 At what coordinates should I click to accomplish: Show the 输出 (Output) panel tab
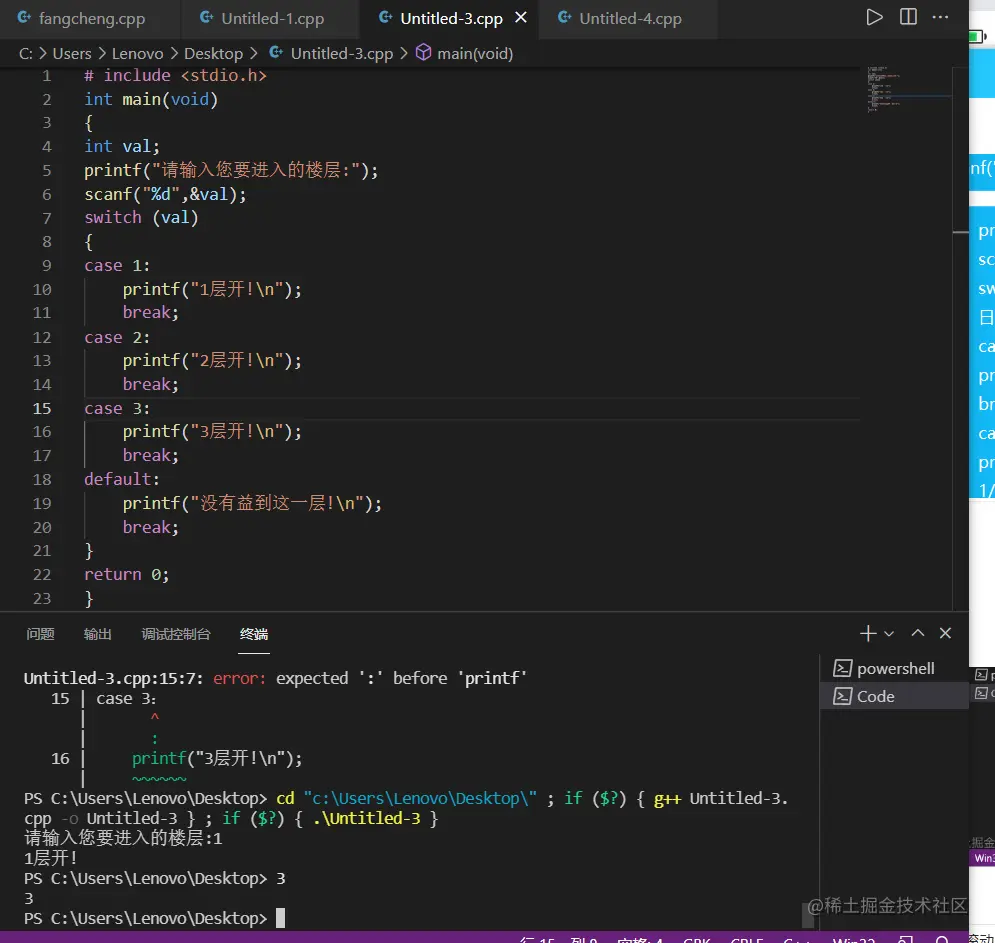point(98,634)
